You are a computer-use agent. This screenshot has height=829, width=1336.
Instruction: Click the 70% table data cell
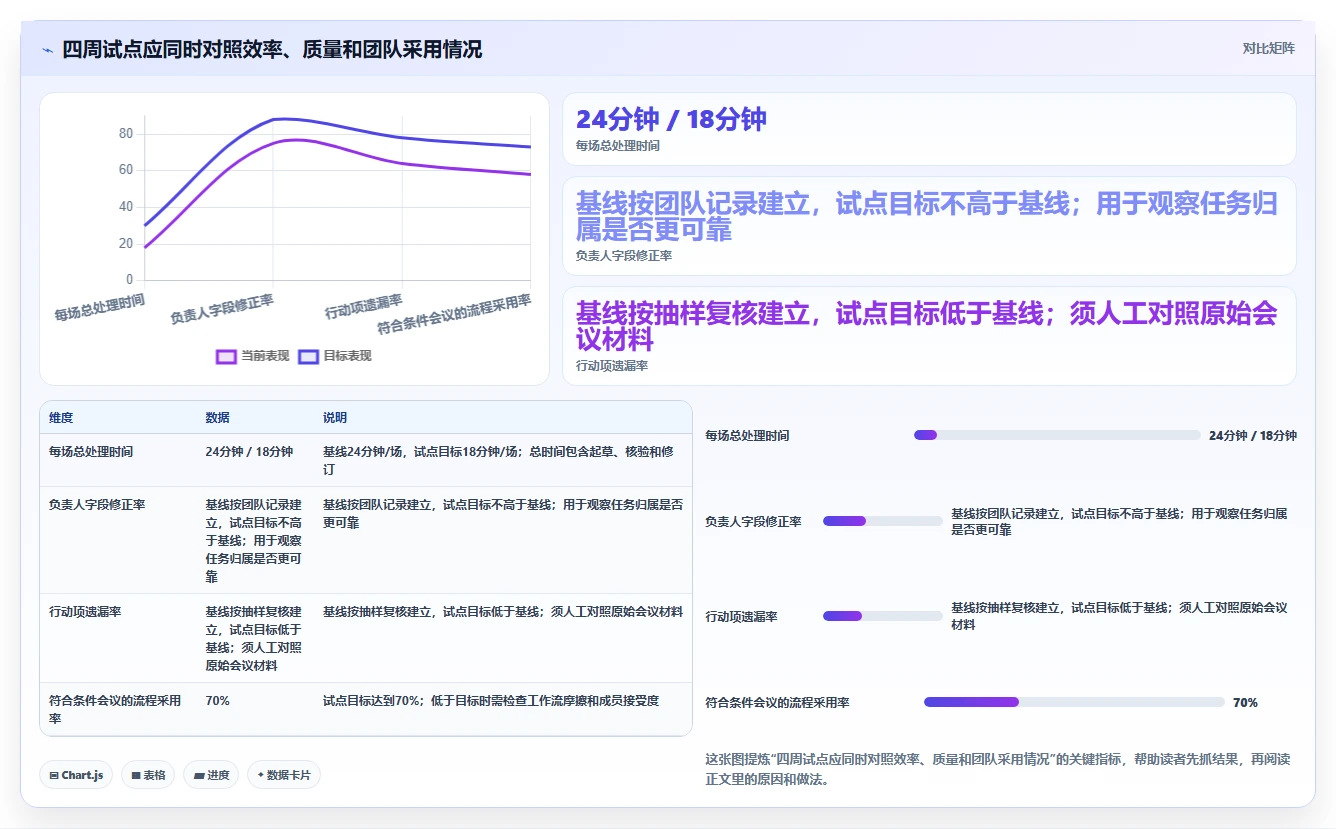(x=217, y=701)
